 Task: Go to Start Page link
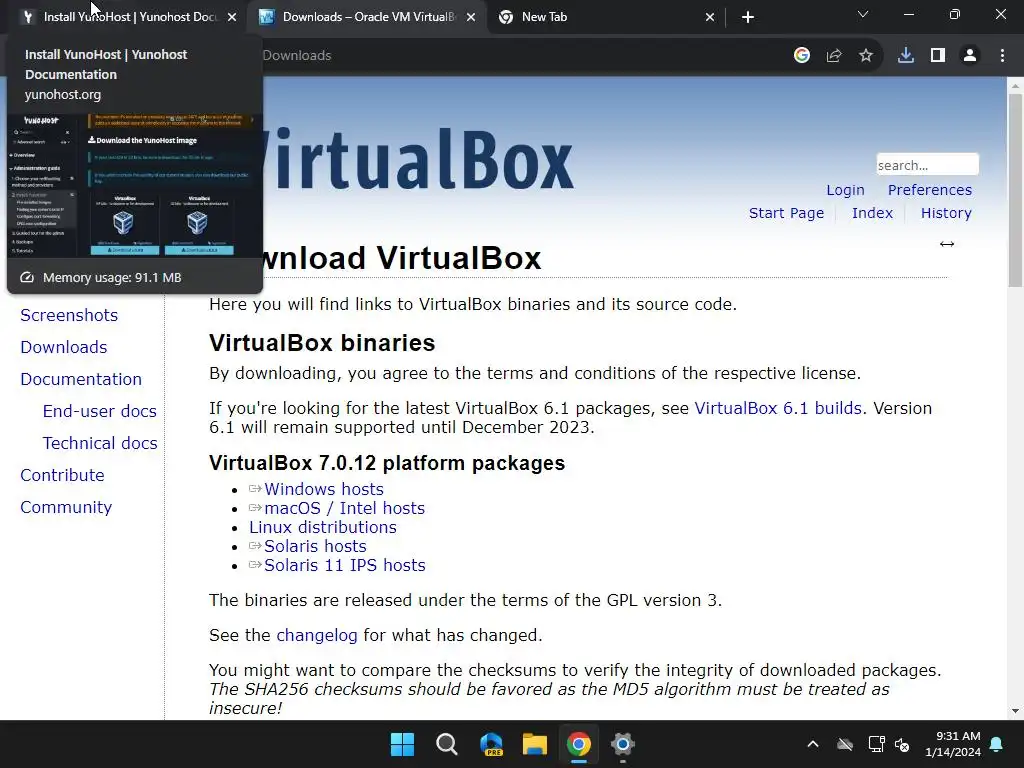786,213
